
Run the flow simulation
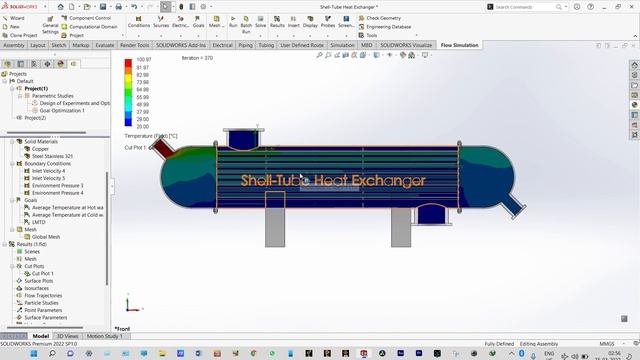pos(233,22)
